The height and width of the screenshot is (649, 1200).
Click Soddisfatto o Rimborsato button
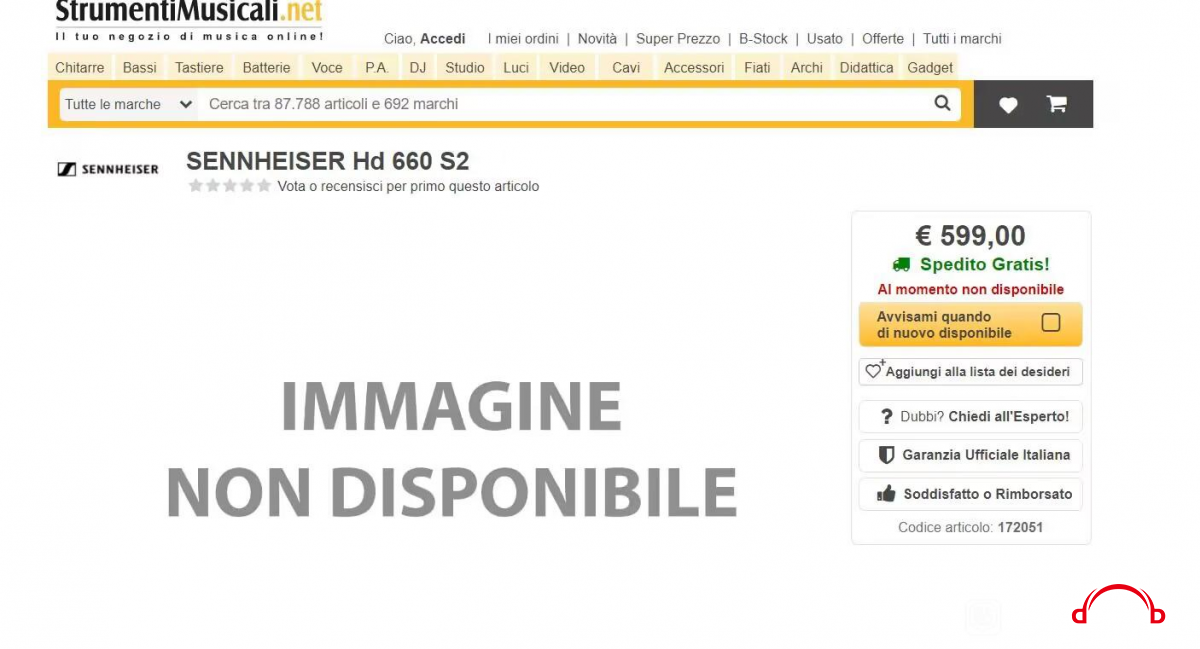[x=970, y=494]
